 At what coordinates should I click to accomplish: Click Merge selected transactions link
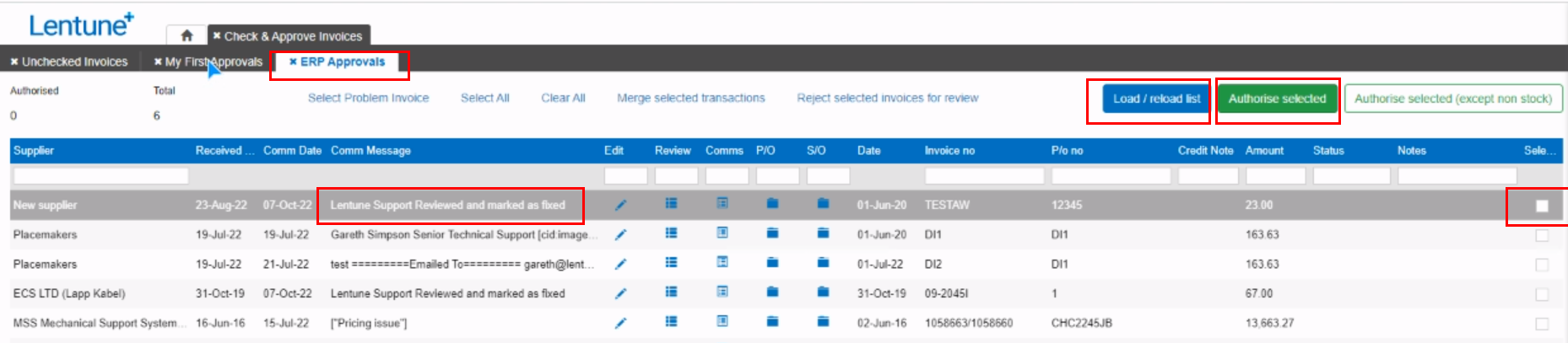691,98
